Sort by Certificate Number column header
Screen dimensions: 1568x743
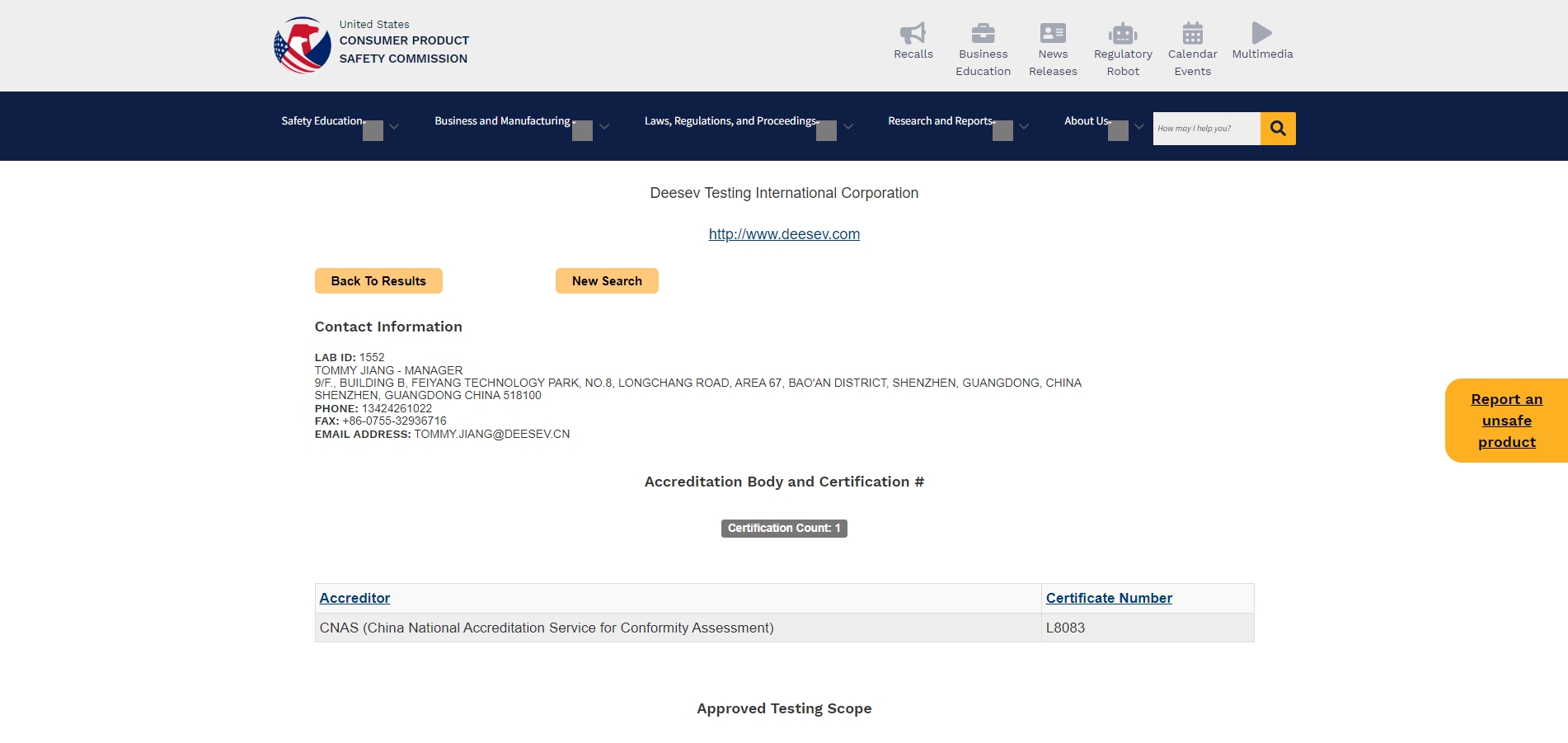[1109, 599]
